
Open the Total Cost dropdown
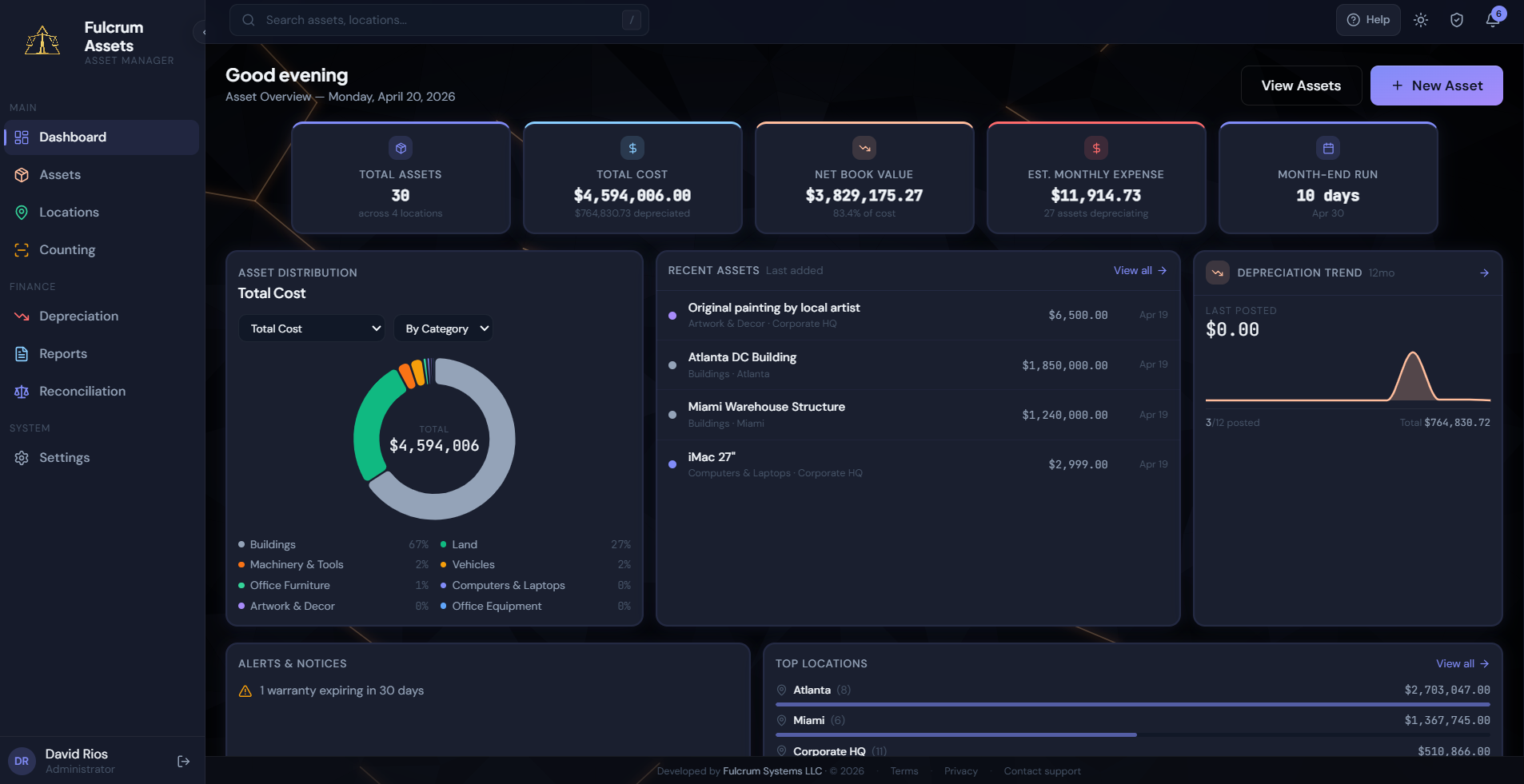(311, 328)
